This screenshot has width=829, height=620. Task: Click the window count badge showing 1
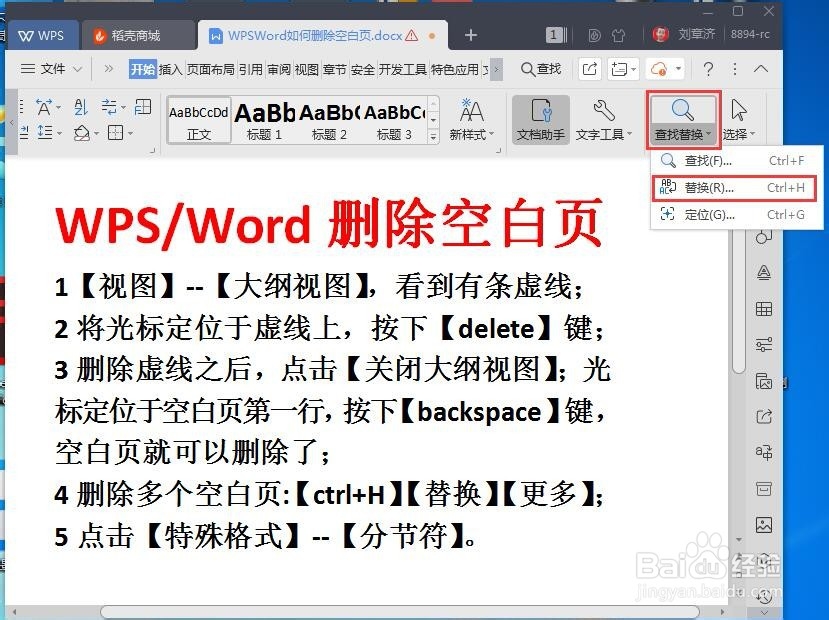(555, 35)
